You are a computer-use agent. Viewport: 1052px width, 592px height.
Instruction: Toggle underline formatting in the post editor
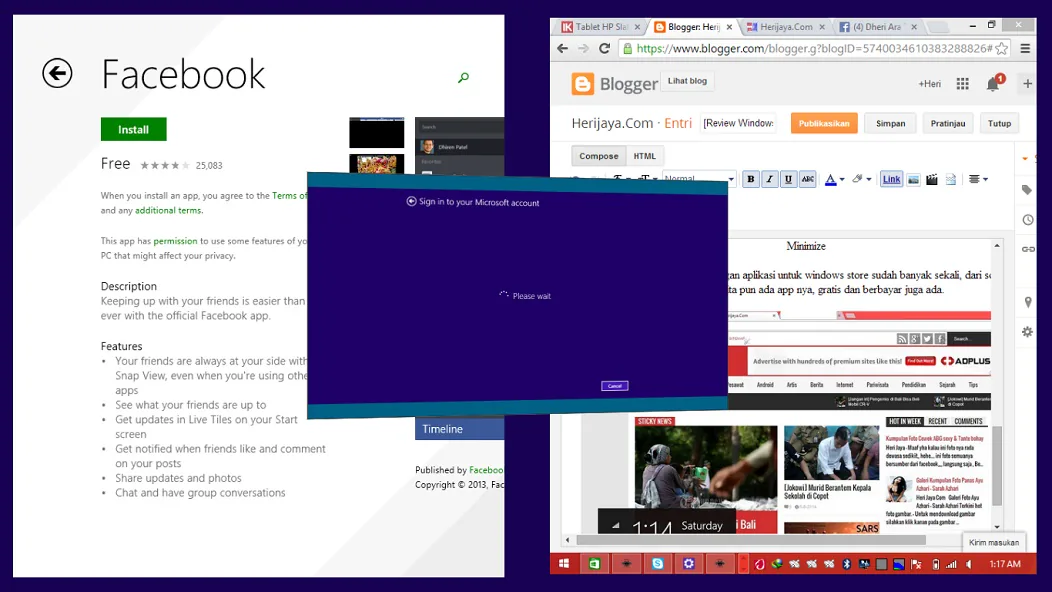coord(788,179)
